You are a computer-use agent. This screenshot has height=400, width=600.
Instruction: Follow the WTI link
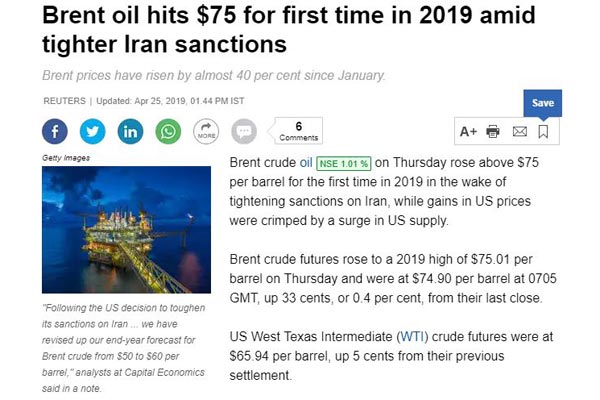[412, 337]
